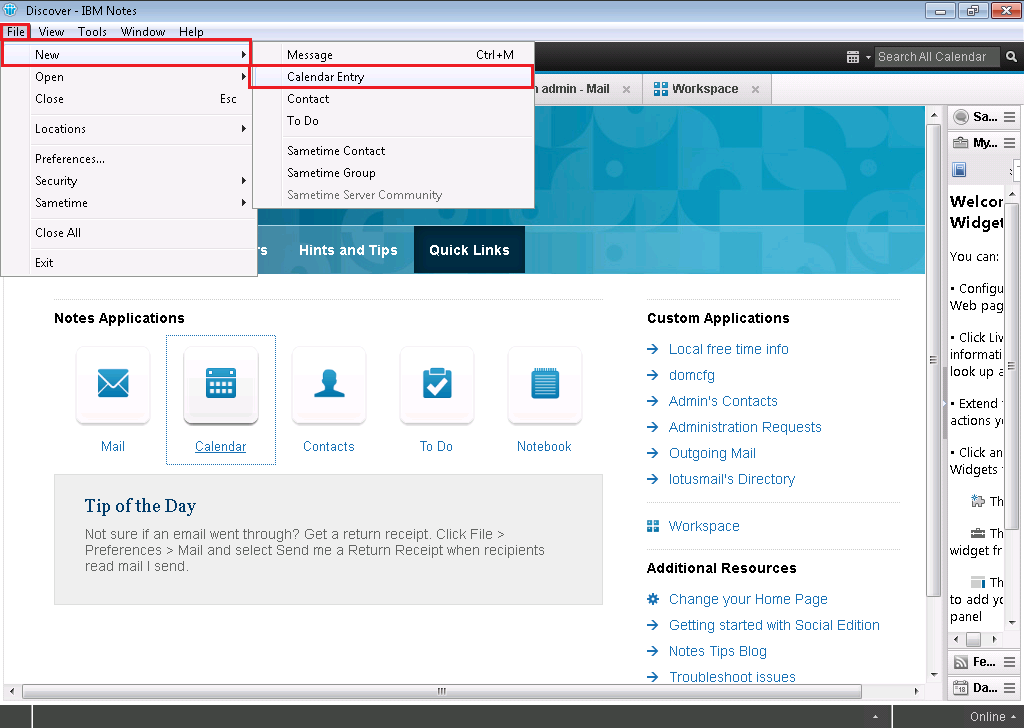
Task: Click the Day-At-A-Glance sidebar icon
Action: [961, 688]
